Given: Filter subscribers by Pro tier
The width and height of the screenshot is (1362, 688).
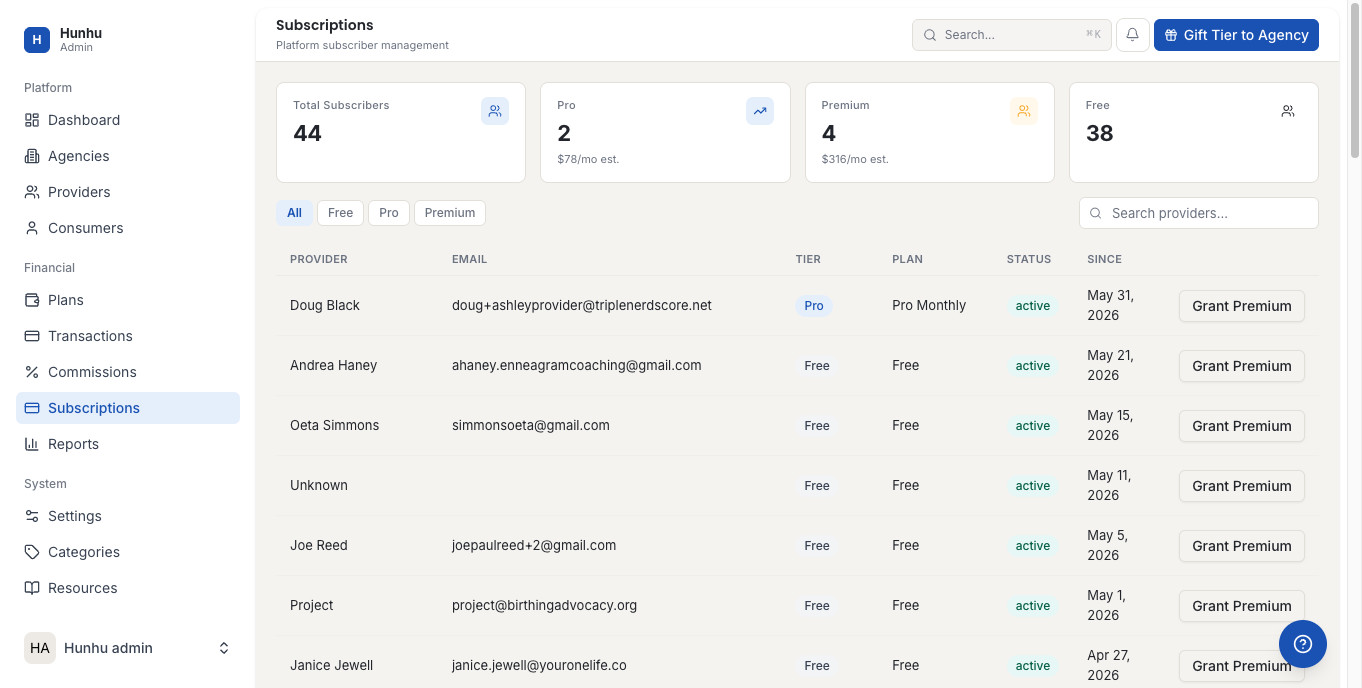Looking at the screenshot, I should [x=389, y=213].
